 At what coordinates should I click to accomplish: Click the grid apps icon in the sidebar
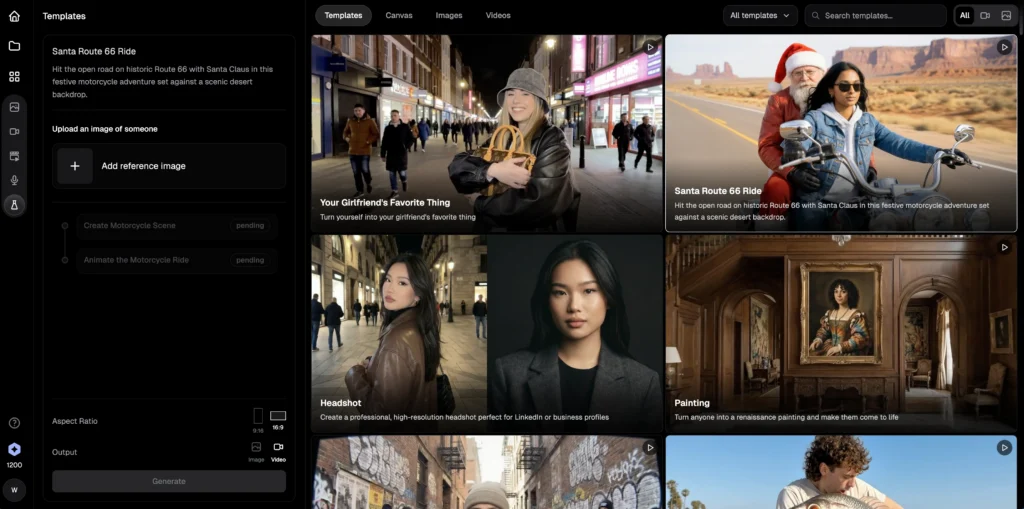pyautogui.click(x=14, y=76)
